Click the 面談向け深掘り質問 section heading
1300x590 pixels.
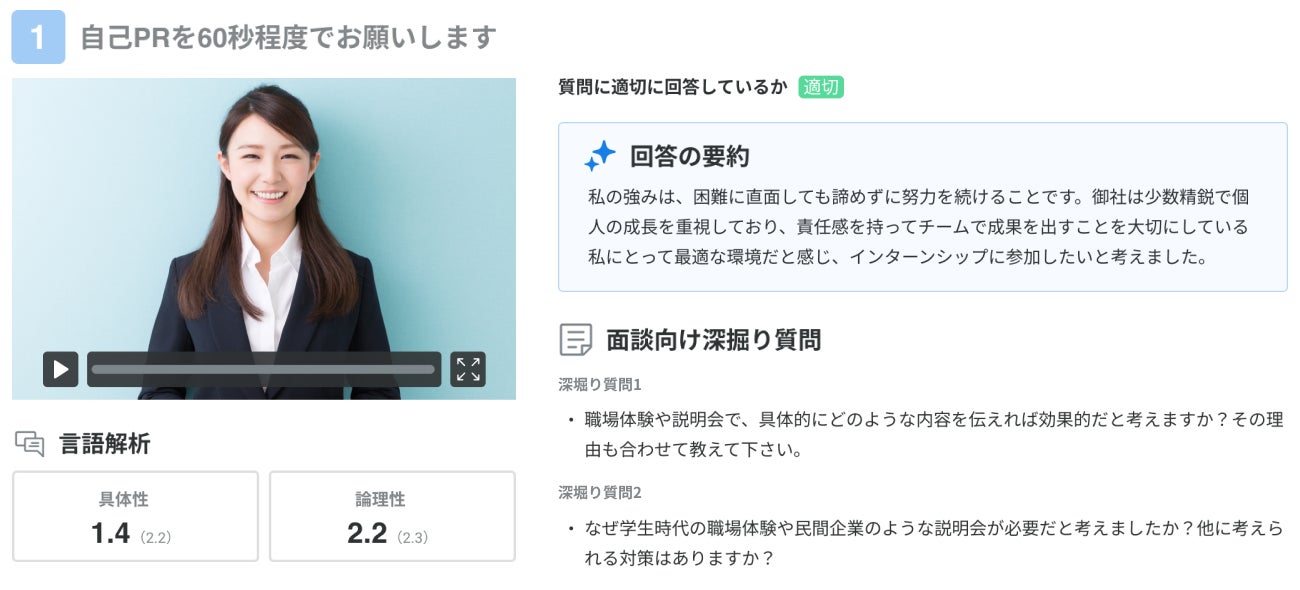click(713, 340)
